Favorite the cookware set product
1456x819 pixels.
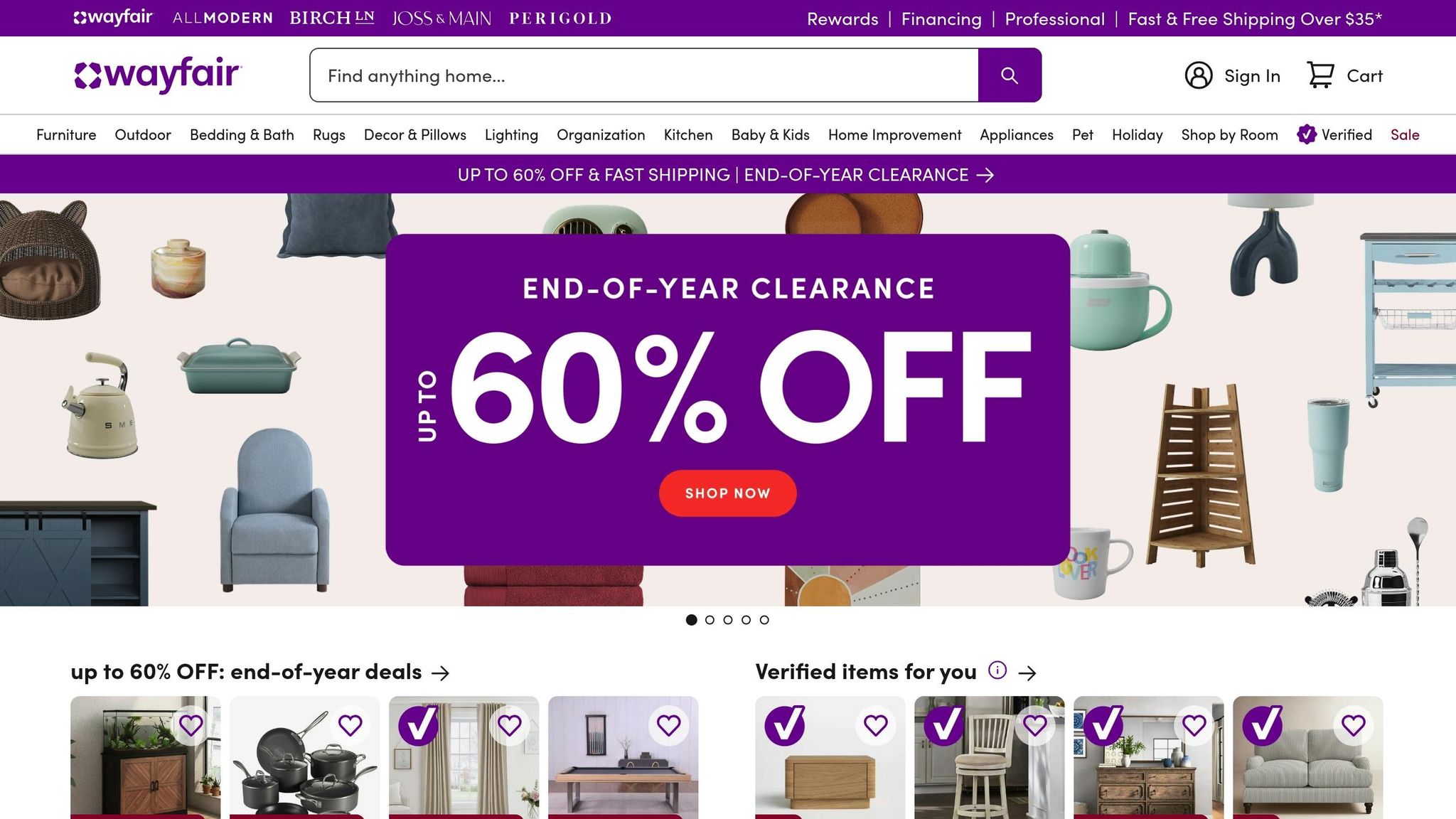[x=352, y=726]
